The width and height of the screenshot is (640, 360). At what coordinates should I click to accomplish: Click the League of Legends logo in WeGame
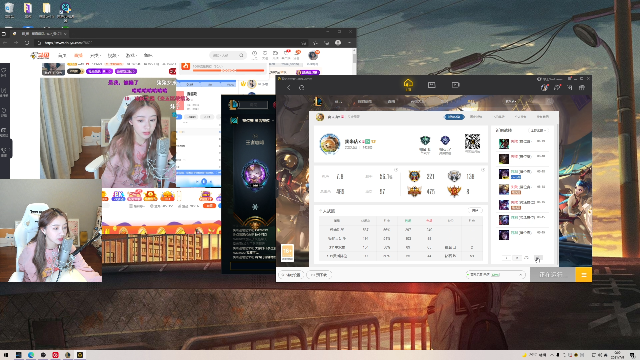(318, 101)
